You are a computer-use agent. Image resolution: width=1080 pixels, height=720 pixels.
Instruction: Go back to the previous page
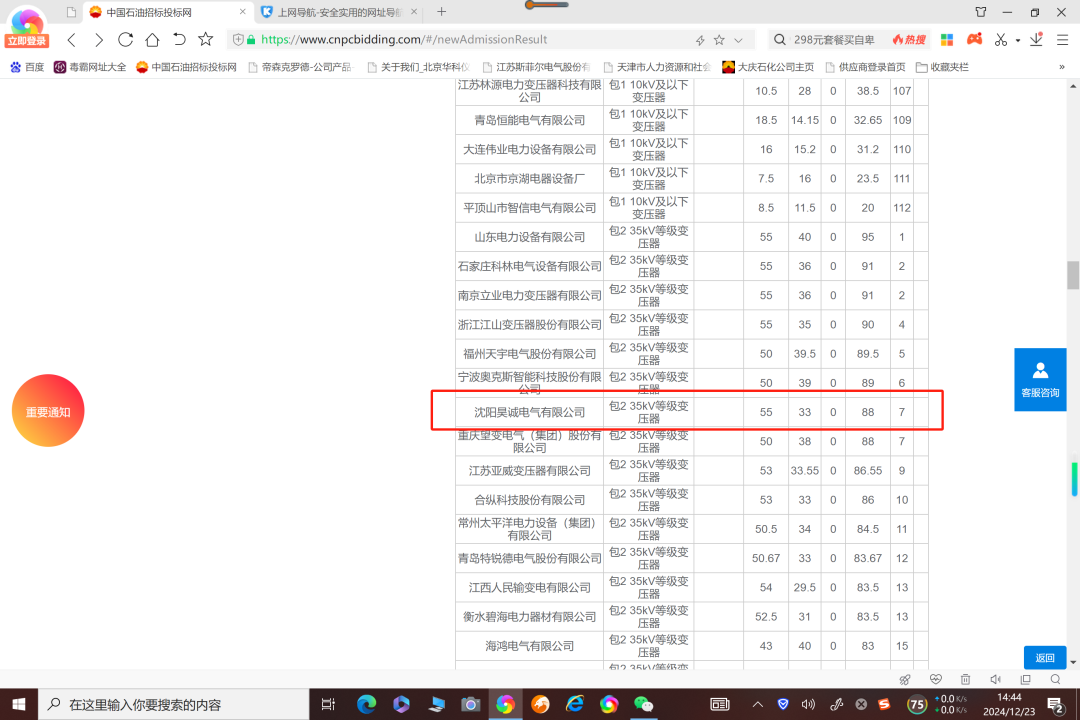[x=72, y=40]
